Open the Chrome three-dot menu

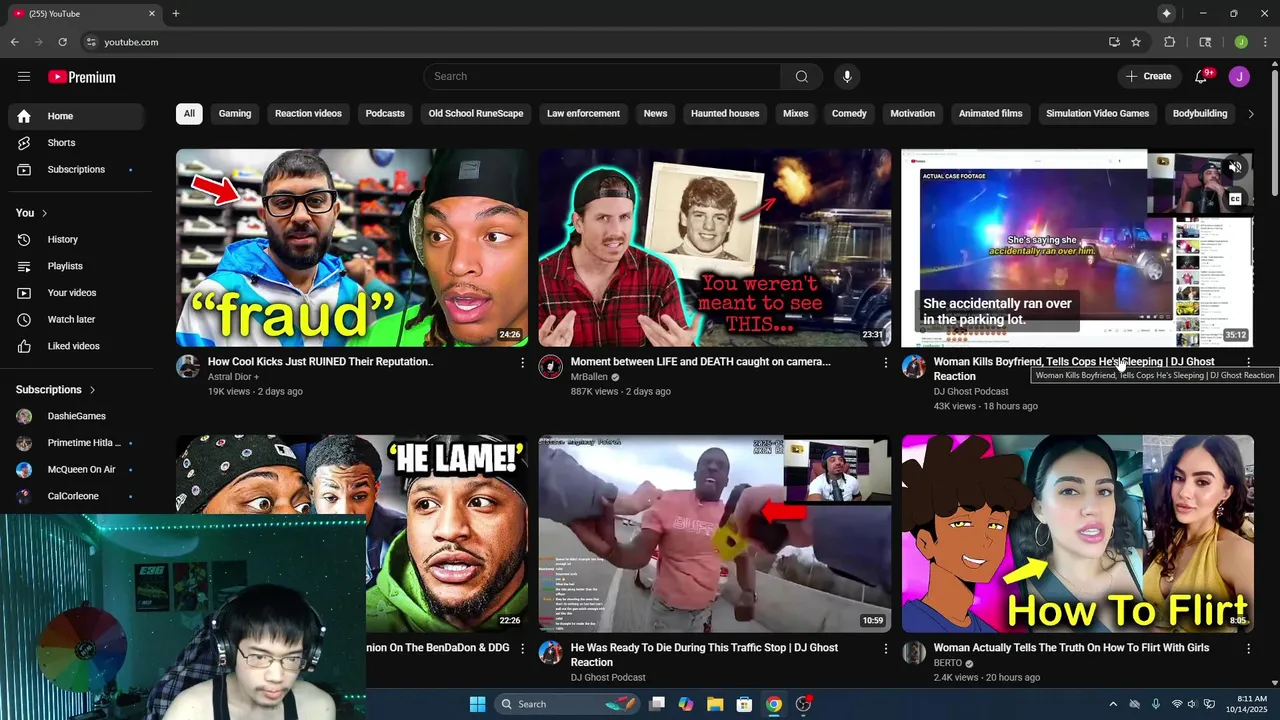tap(1265, 42)
